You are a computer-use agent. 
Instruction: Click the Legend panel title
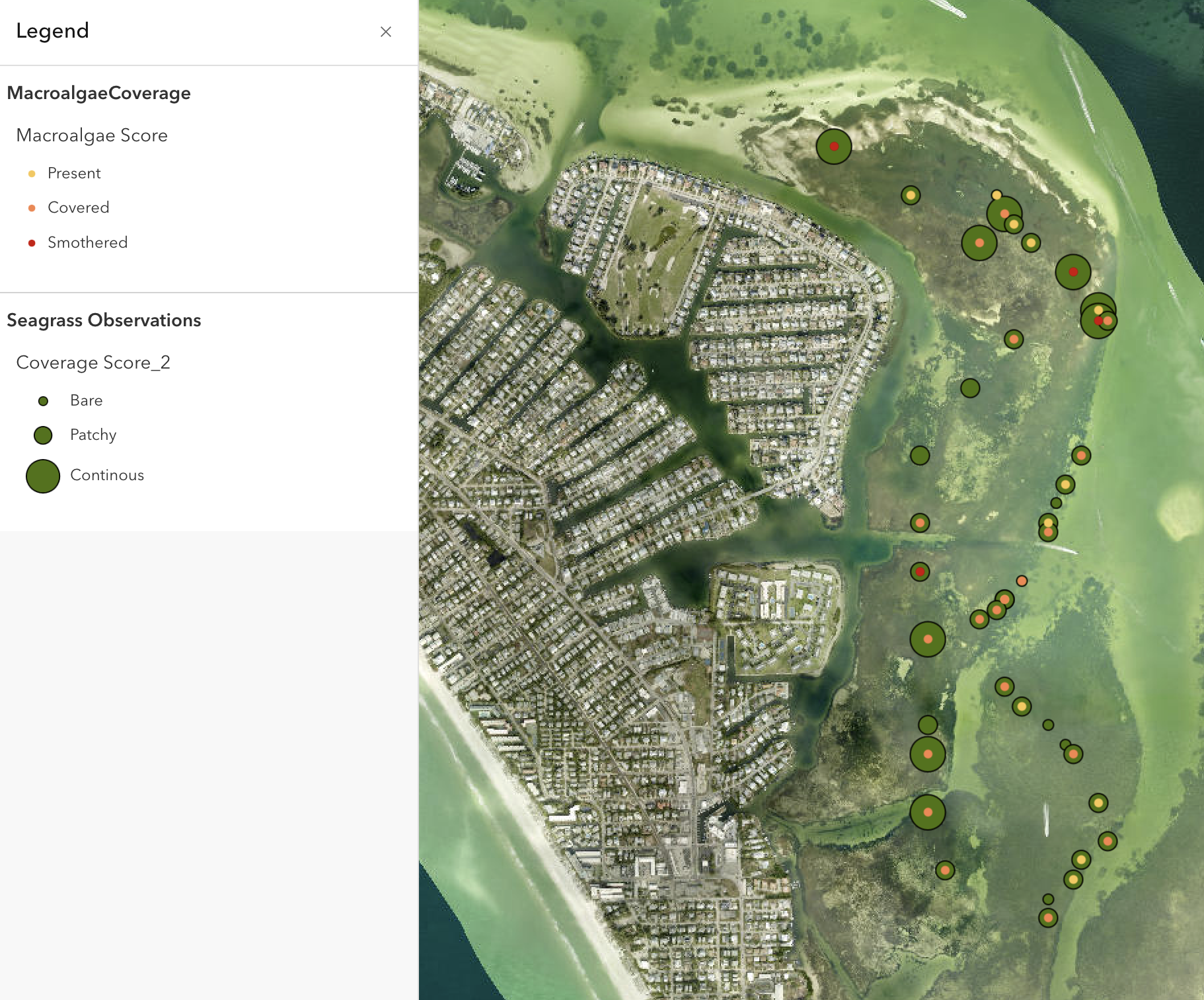pos(52,31)
